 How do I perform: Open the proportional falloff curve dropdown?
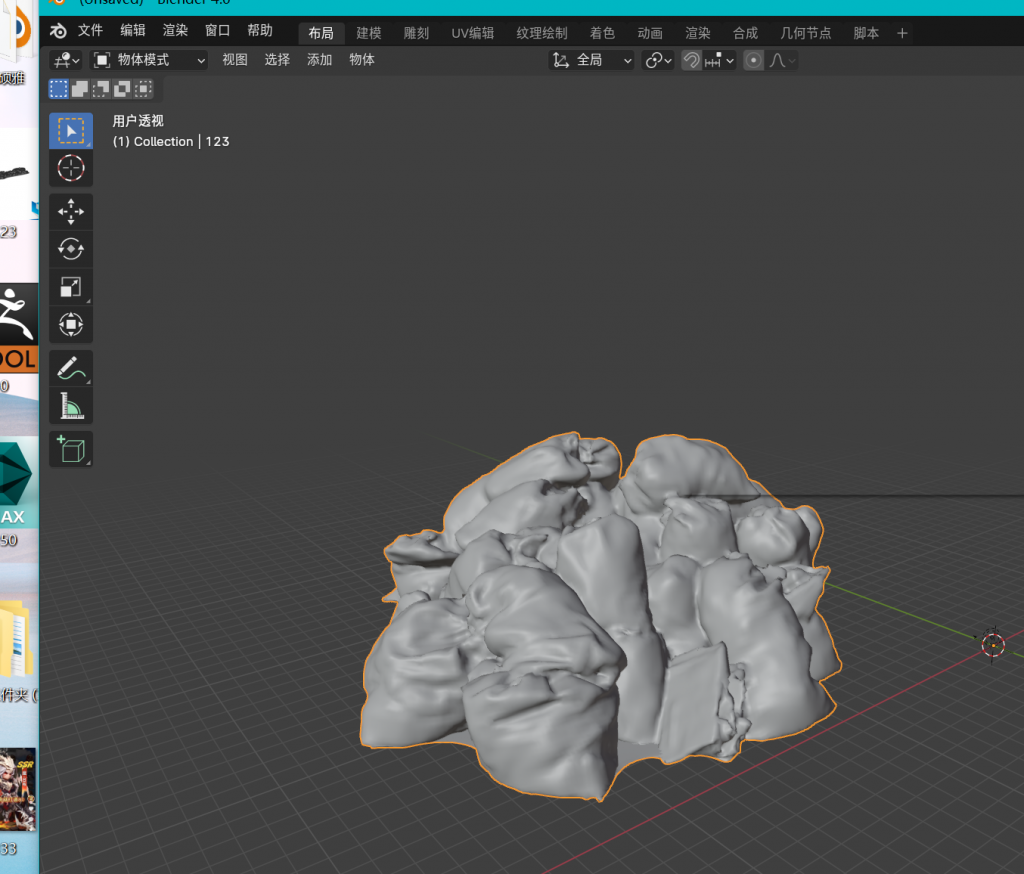pyautogui.click(x=782, y=61)
